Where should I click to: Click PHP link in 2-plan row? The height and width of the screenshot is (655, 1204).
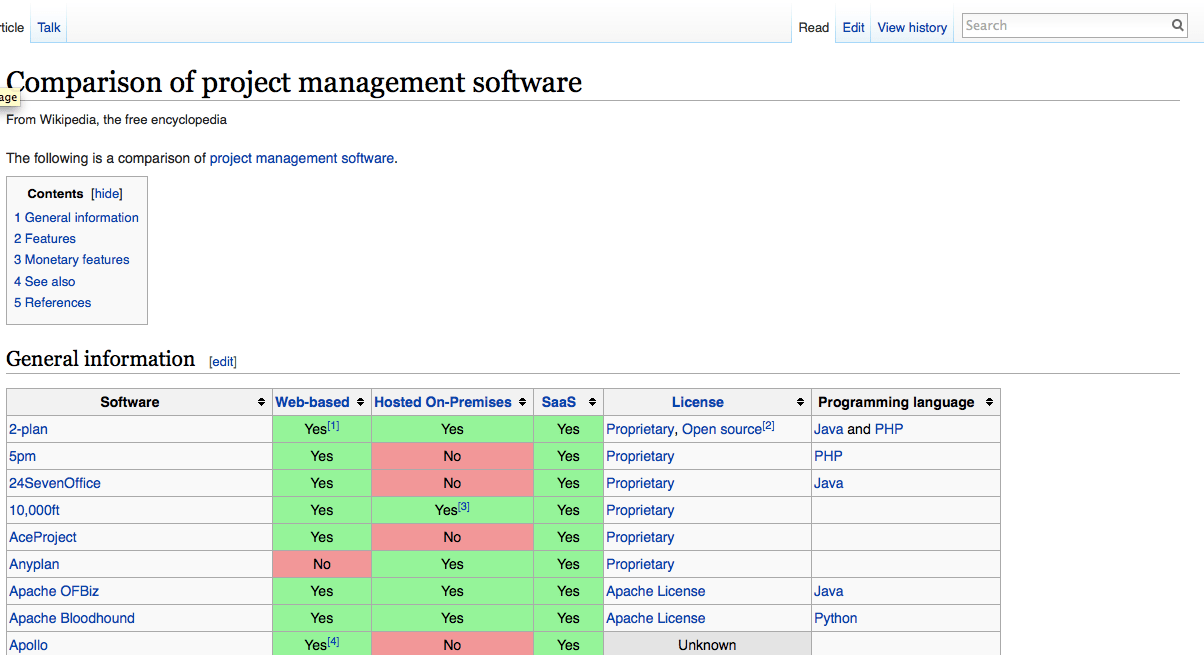[889, 429]
